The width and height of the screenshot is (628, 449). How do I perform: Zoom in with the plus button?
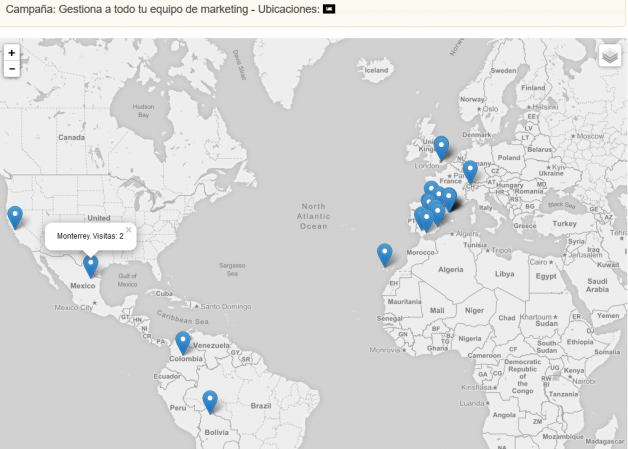[12, 53]
